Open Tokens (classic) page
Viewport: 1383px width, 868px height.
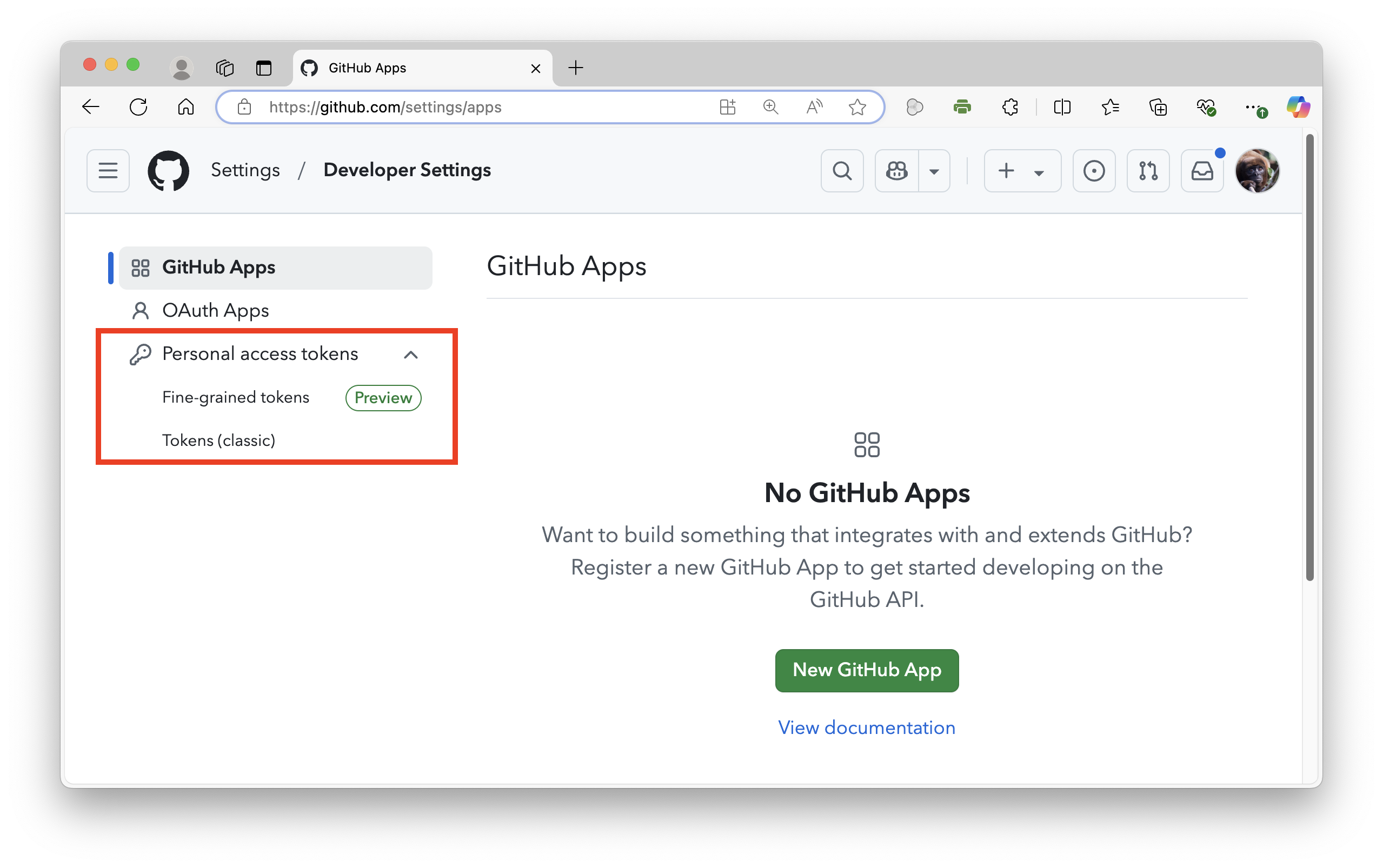click(x=219, y=440)
